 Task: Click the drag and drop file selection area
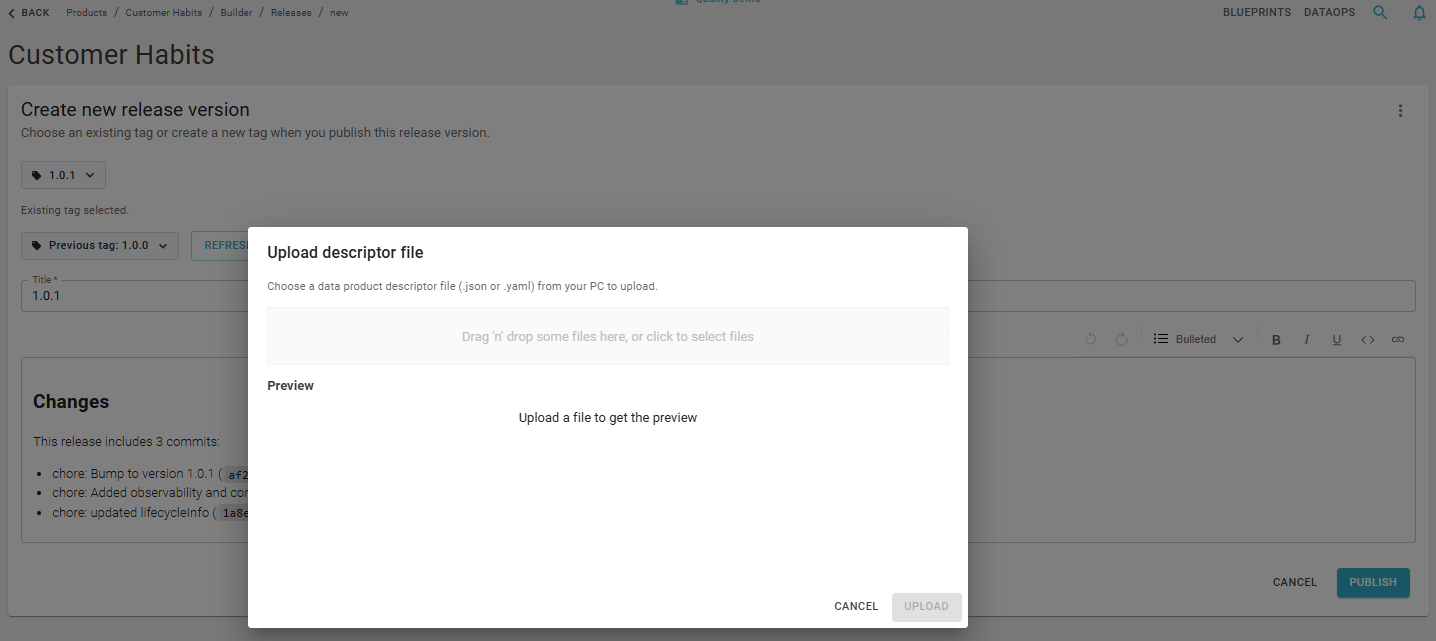tap(607, 335)
